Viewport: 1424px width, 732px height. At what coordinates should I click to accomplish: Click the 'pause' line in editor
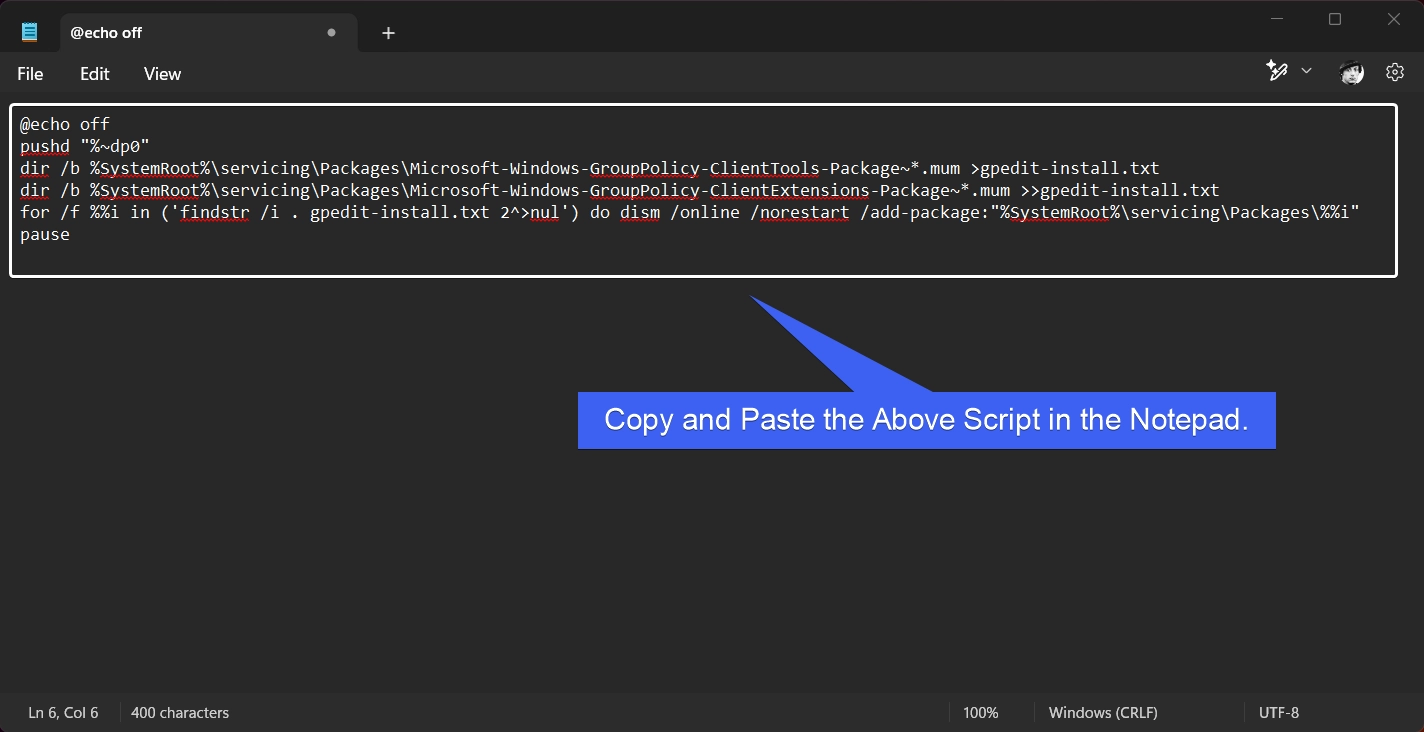pos(45,234)
